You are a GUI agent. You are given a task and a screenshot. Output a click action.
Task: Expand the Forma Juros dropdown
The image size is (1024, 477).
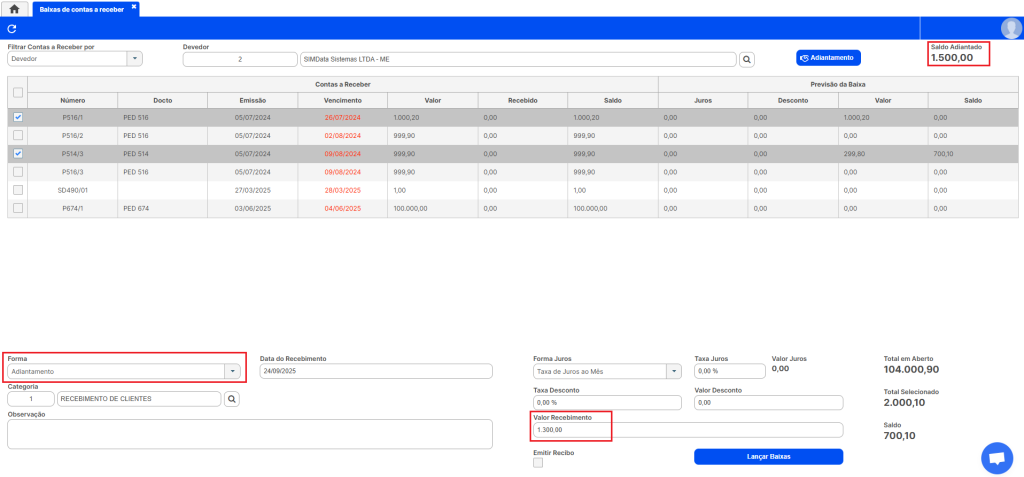pos(674,371)
